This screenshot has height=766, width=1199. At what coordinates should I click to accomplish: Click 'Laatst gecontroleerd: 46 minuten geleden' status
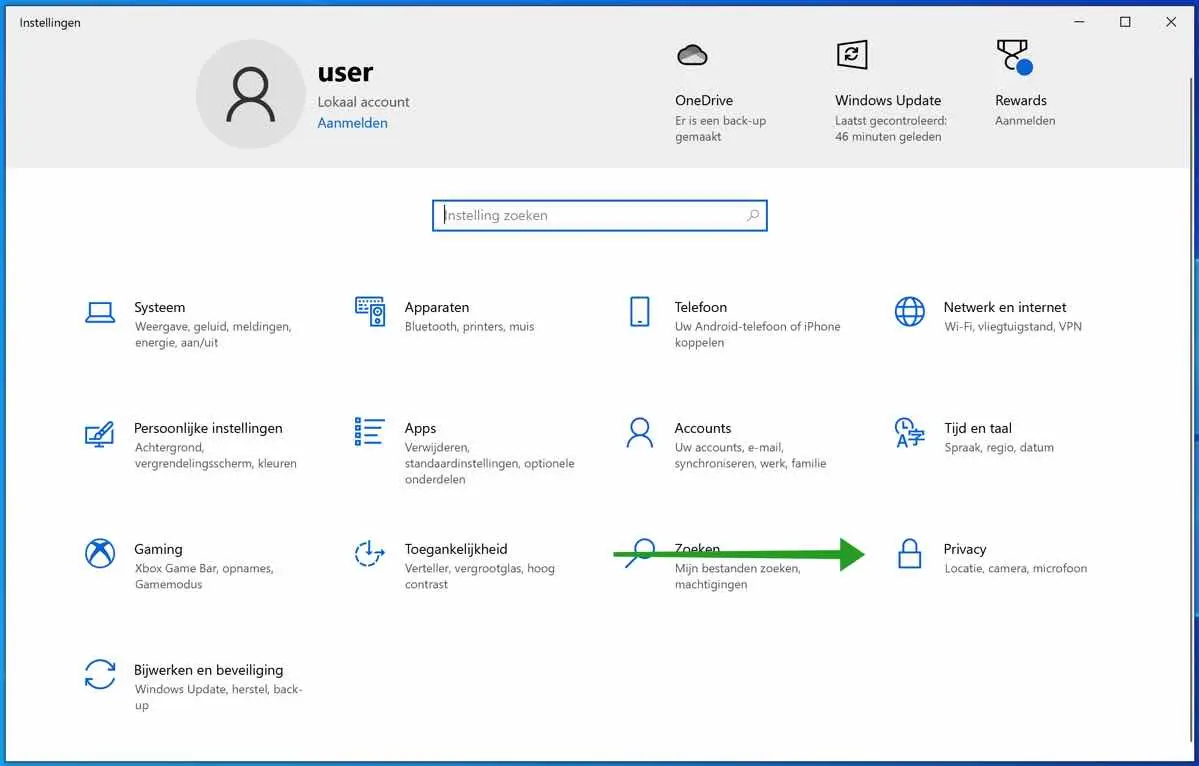pos(891,128)
